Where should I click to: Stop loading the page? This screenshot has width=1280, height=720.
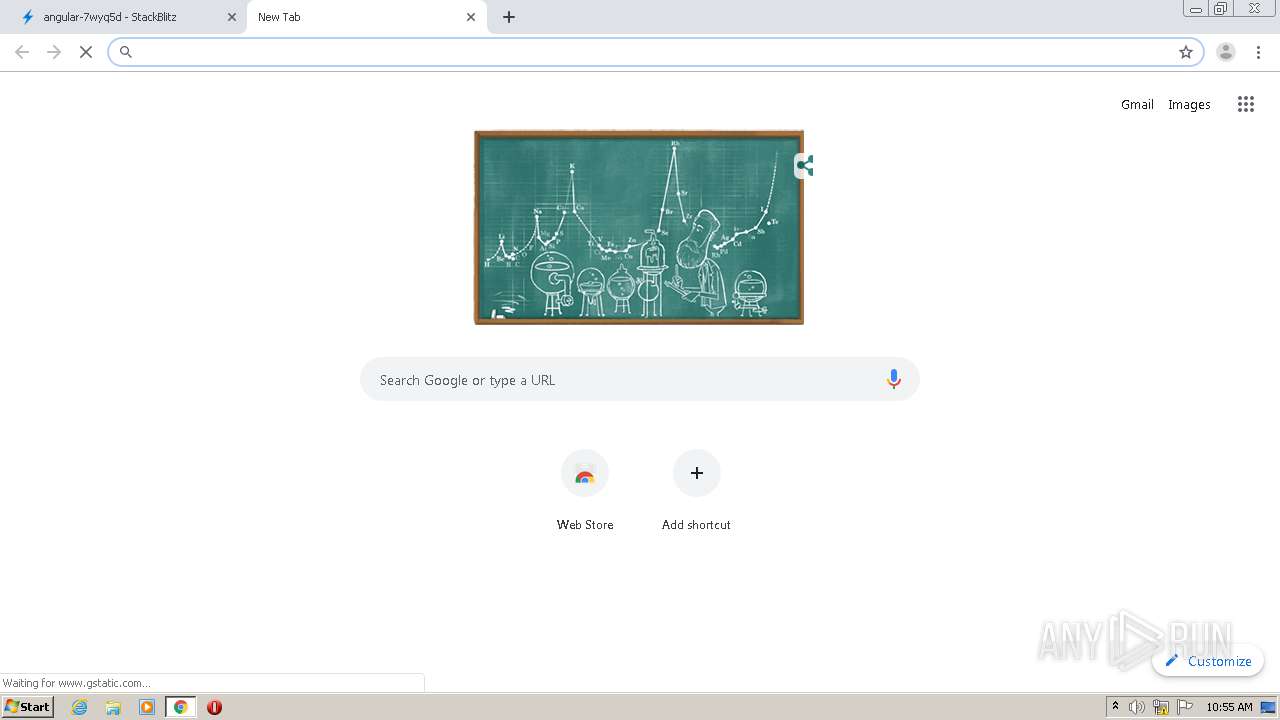[86, 52]
